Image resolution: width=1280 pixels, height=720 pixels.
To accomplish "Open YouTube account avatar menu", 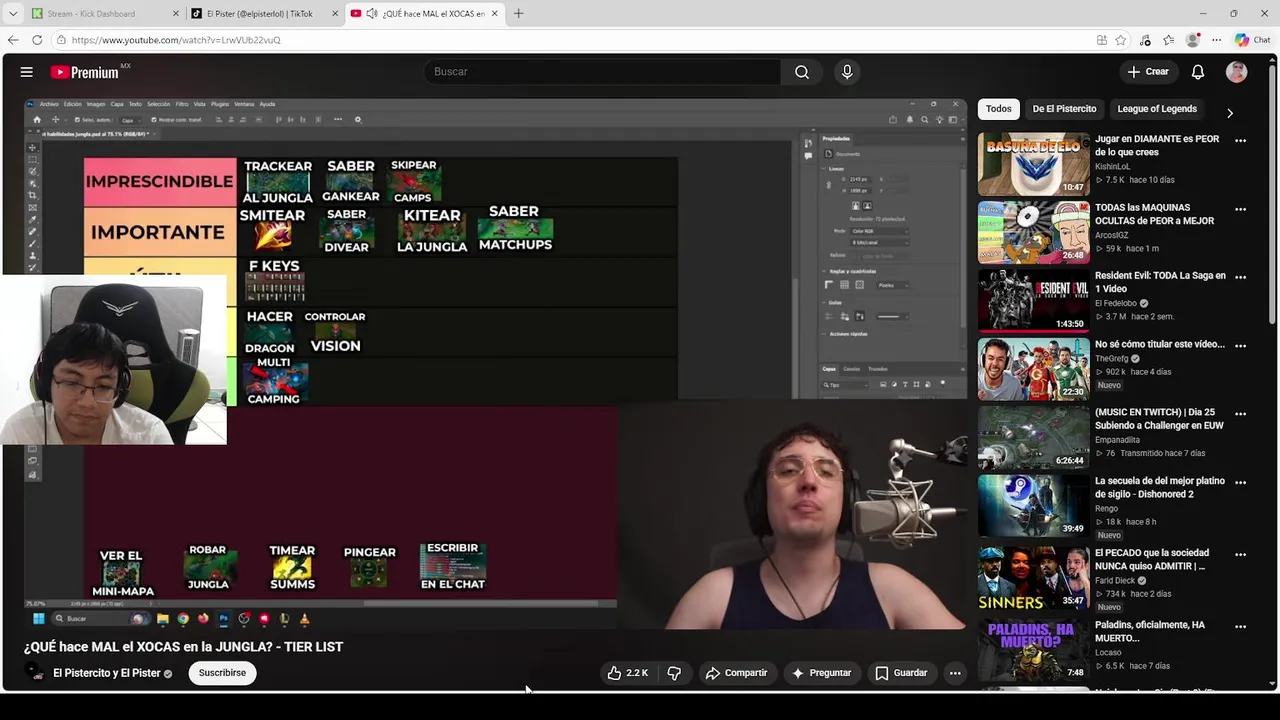I will pyautogui.click(x=1237, y=72).
